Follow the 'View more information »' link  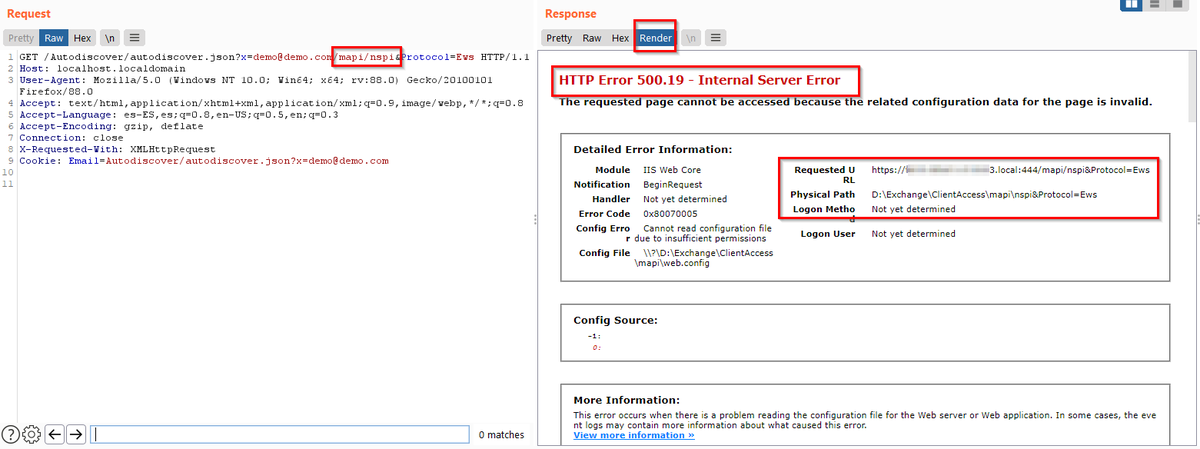(x=634, y=435)
